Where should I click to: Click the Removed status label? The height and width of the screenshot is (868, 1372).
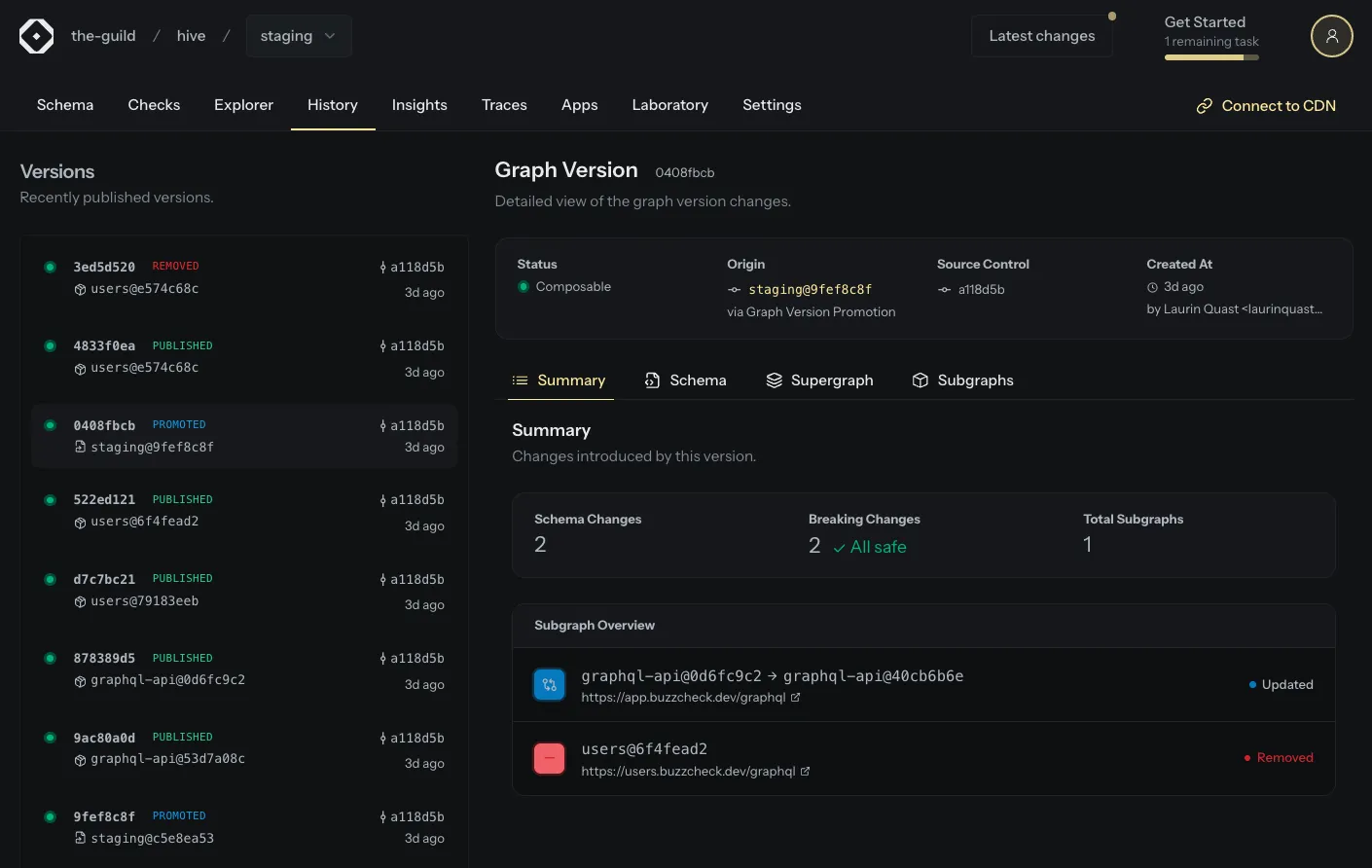pos(1284,758)
